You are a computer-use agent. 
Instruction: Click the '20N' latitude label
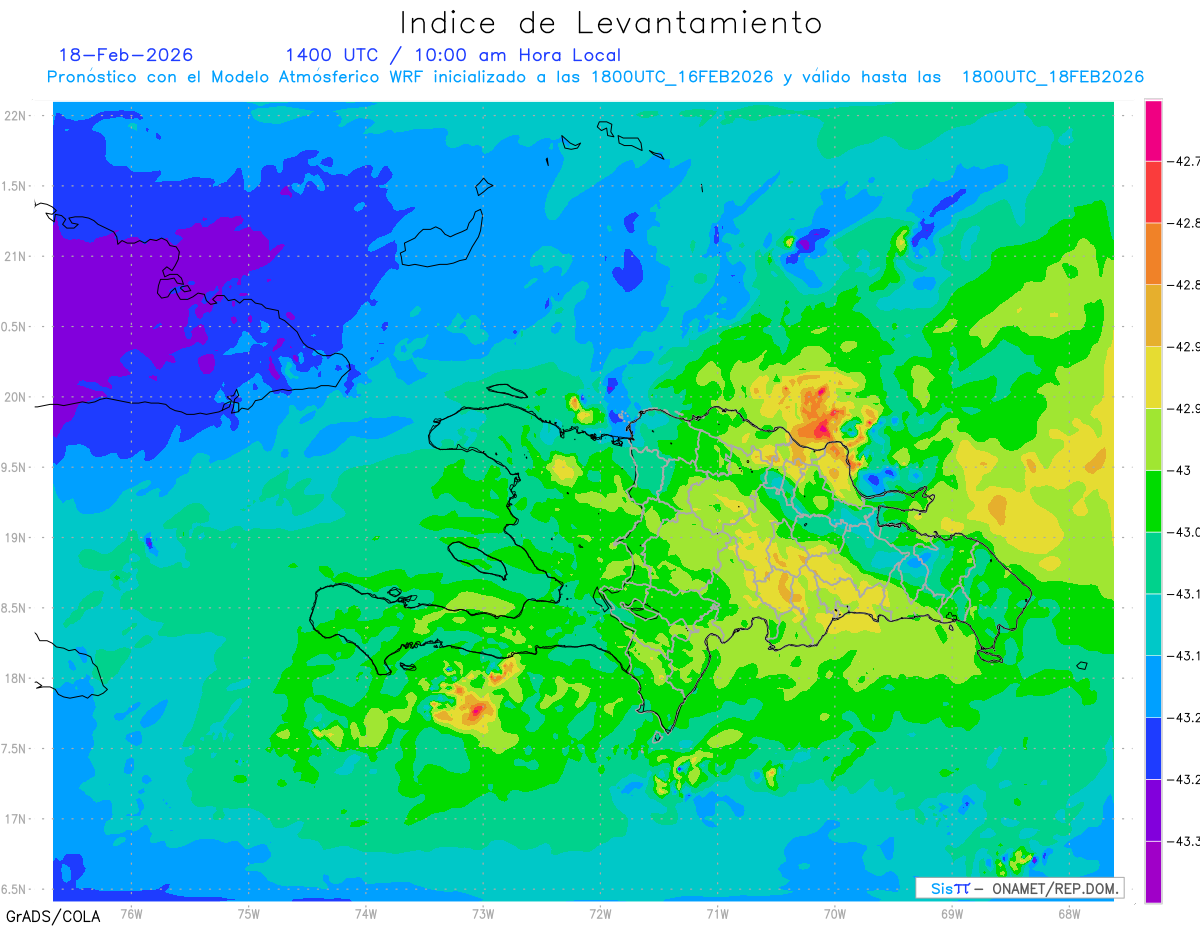coord(17,397)
